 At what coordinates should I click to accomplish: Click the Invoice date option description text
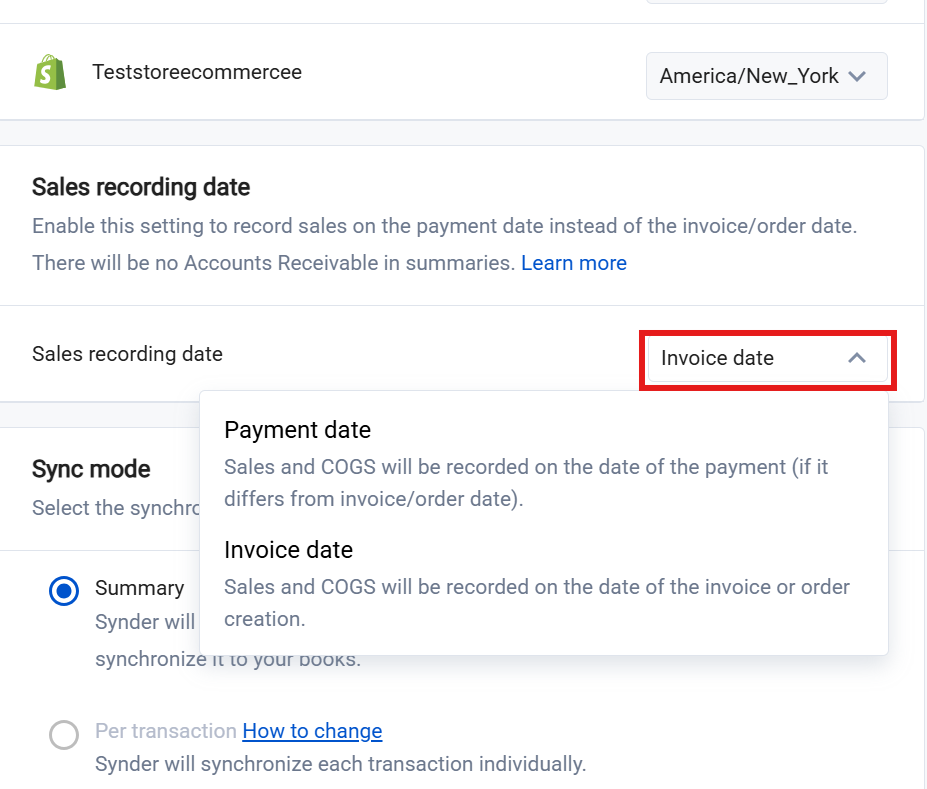click(536, 602)
